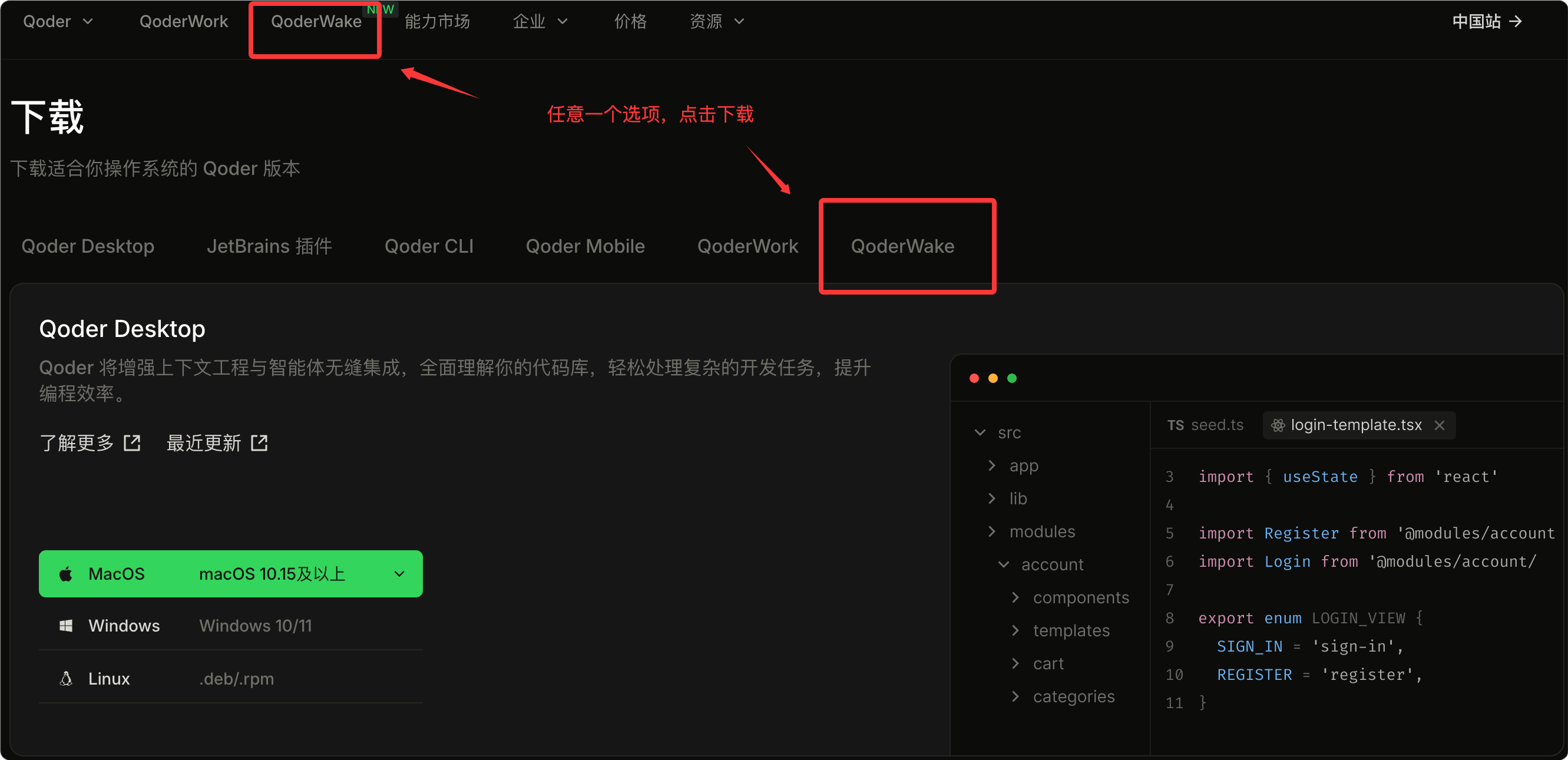Switch to 中国站 site
The height and width of the screenshot is (760, 1568).
pyautogui.click(x=1487, y=21)
